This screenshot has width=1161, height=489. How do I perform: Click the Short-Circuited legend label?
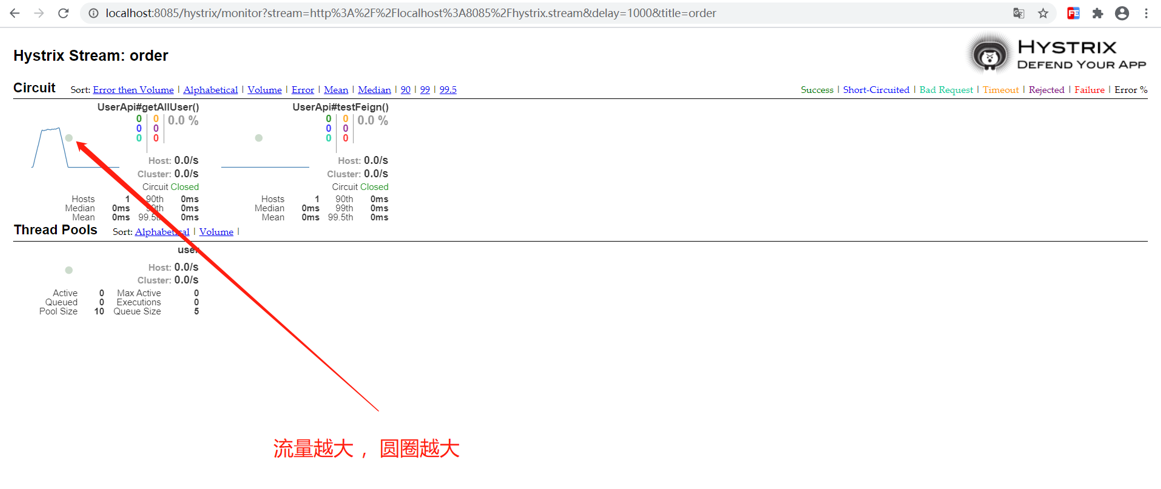pyautogui.click(x=876, y=90)
